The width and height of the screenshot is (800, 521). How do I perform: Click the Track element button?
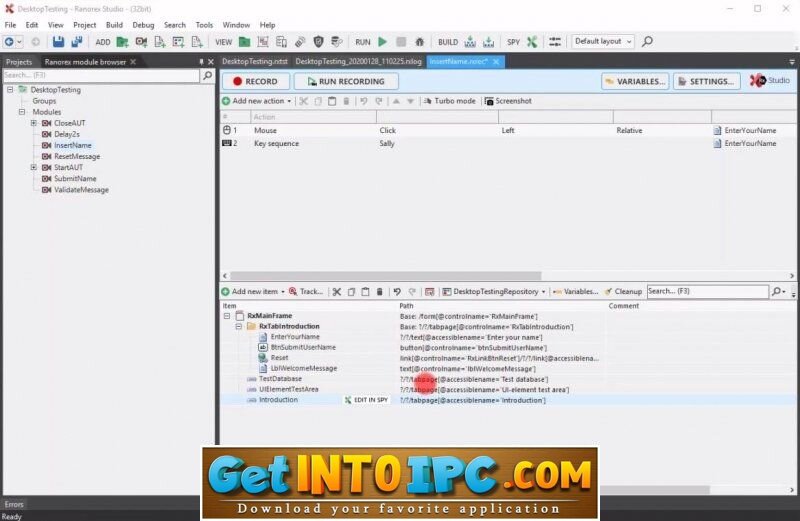tap(306, 291)
